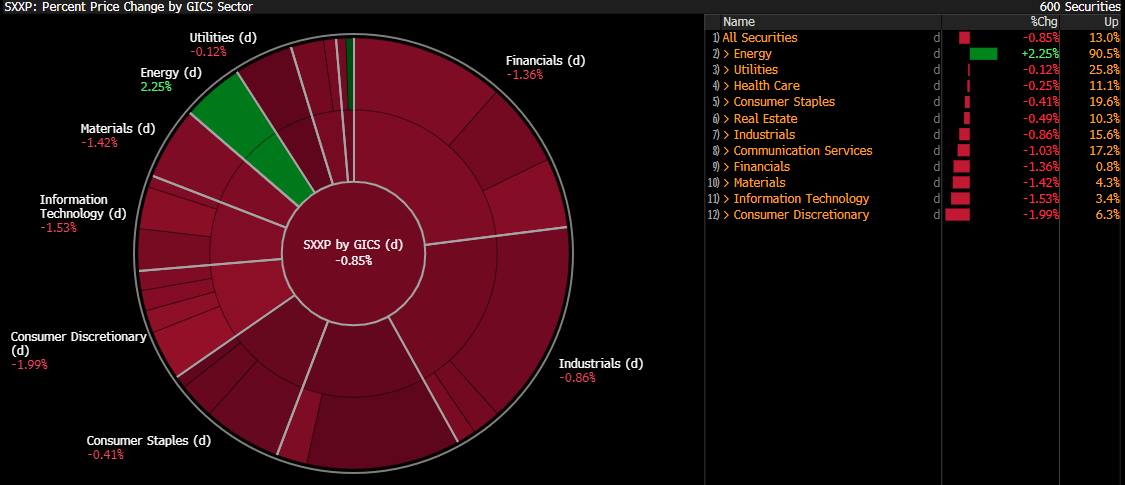Sort by the %Chg column header
The image size is (1125, 485).
[1044, 22]
